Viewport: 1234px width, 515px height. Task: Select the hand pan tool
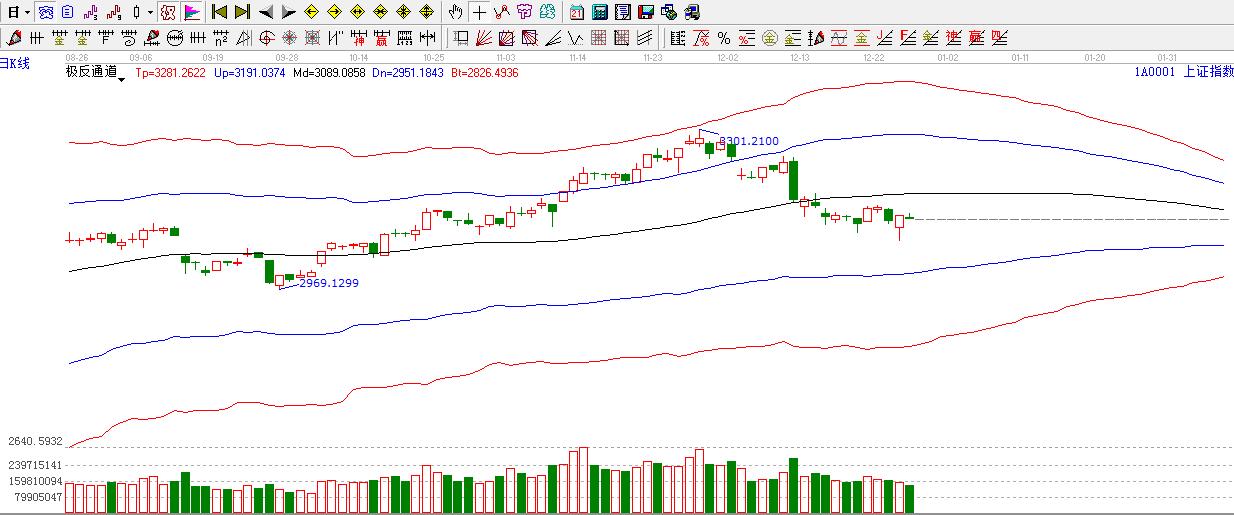(456, 13)
